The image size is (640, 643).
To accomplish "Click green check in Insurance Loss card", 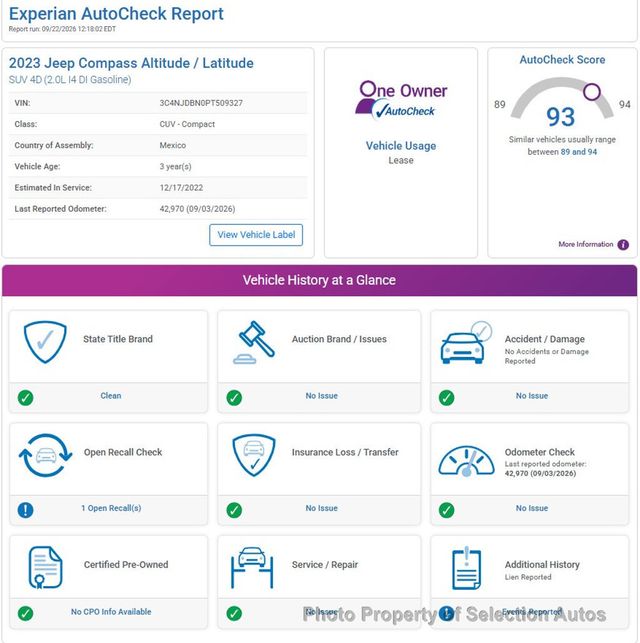I will point(234,510).
